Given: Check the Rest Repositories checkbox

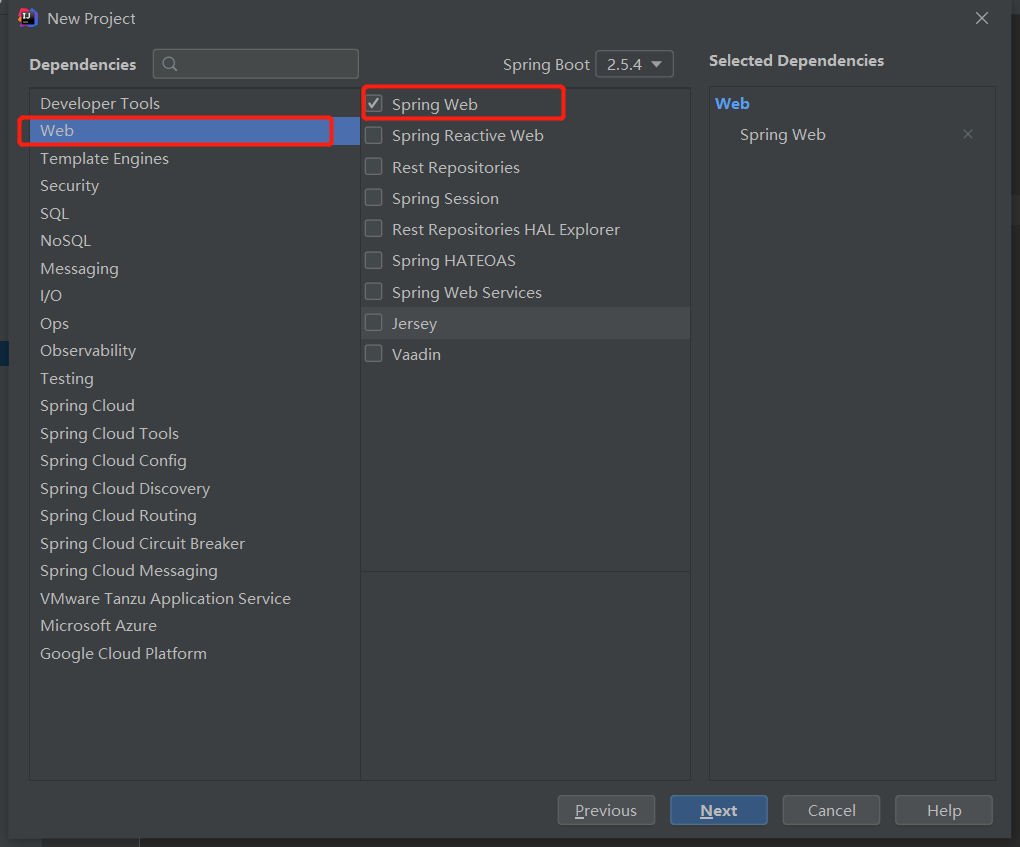Looking at the screenshot, I should pos(374,167).
